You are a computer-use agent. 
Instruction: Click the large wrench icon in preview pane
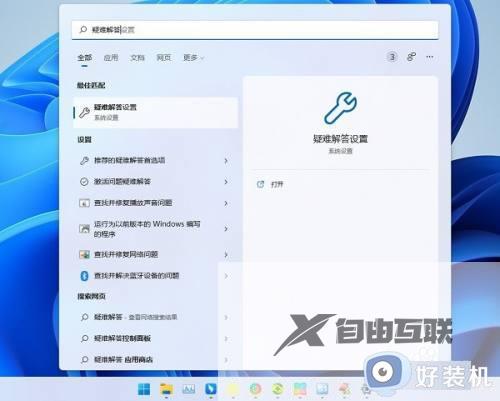[340, 108]
